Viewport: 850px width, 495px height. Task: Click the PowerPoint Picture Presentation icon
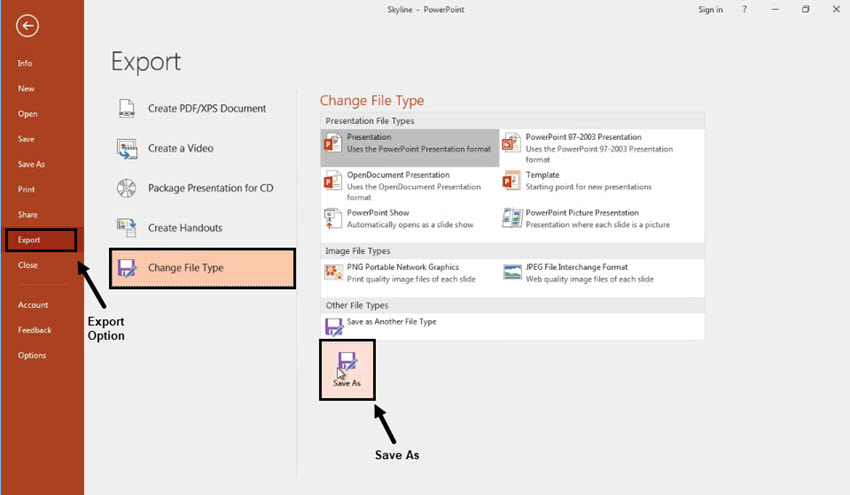click(x=512, y=218)
